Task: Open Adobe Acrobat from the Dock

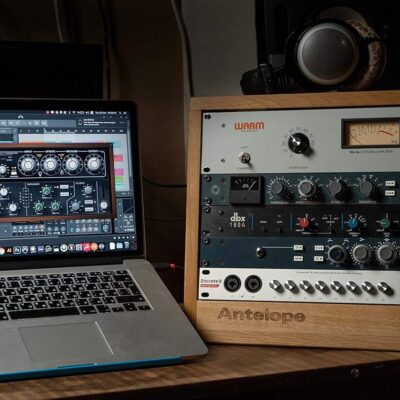Action: 87,247
